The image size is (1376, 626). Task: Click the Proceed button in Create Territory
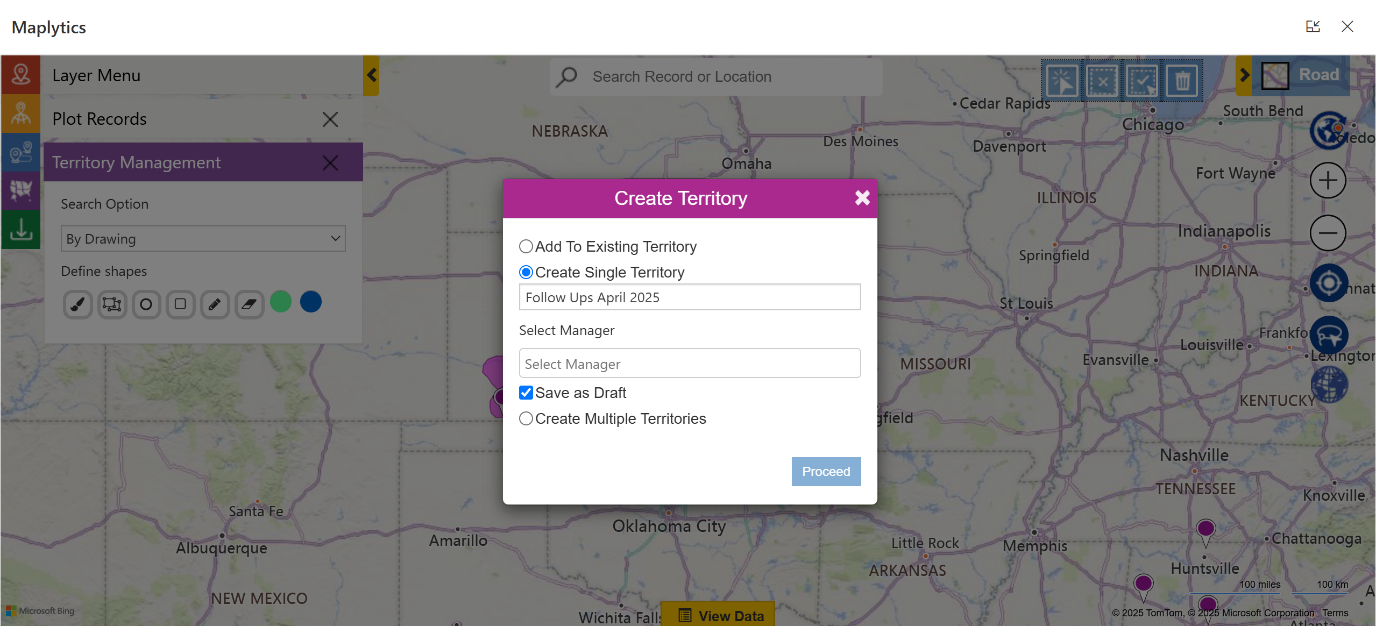(826, 471)
